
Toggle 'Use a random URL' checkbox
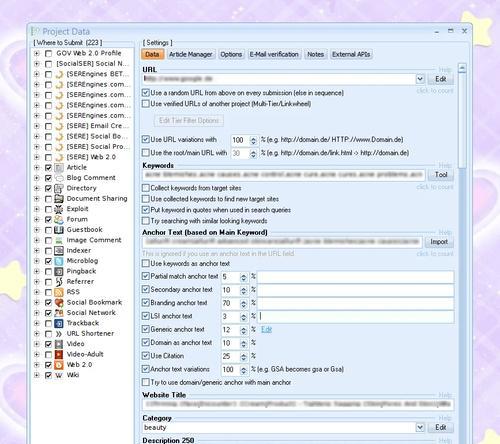(146, 93)
